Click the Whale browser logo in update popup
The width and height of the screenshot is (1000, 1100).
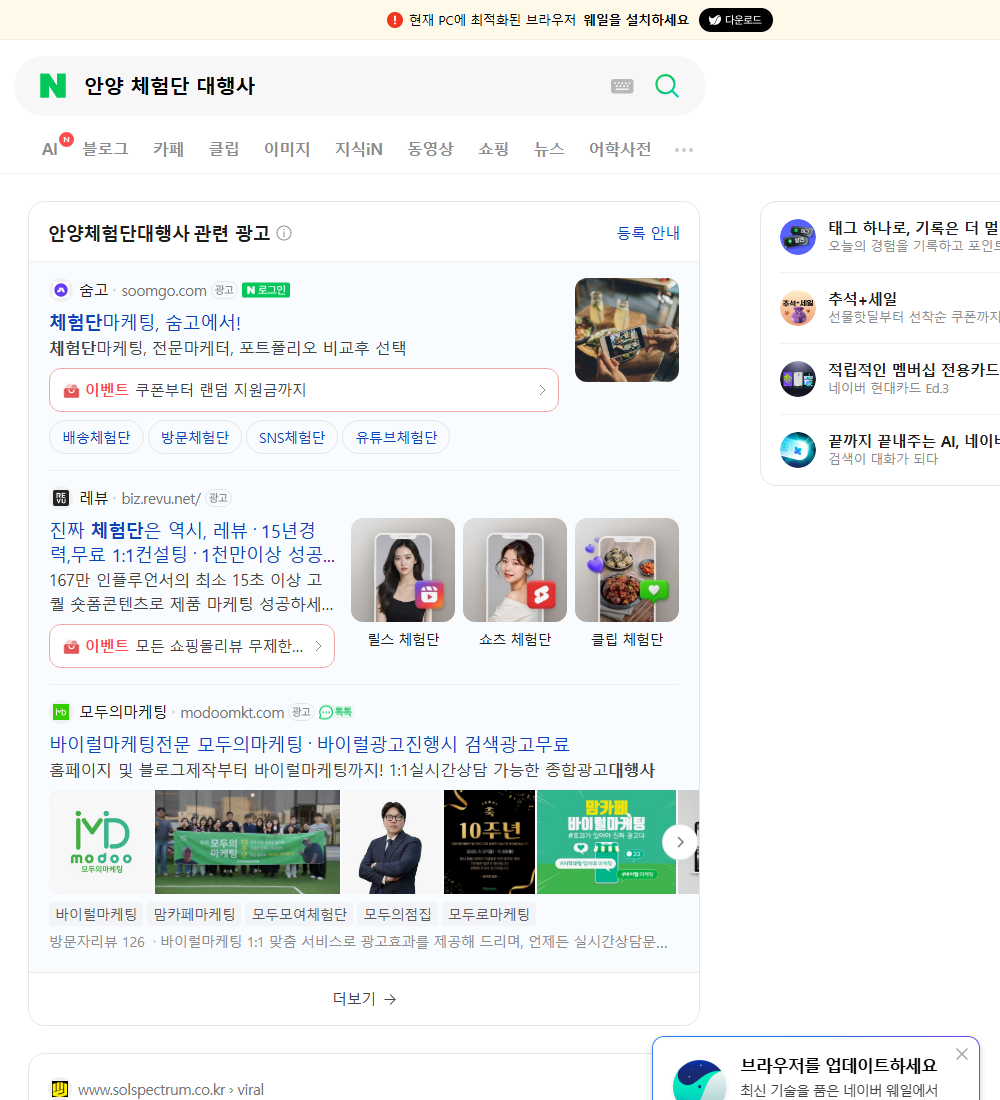coord(700,1082)
